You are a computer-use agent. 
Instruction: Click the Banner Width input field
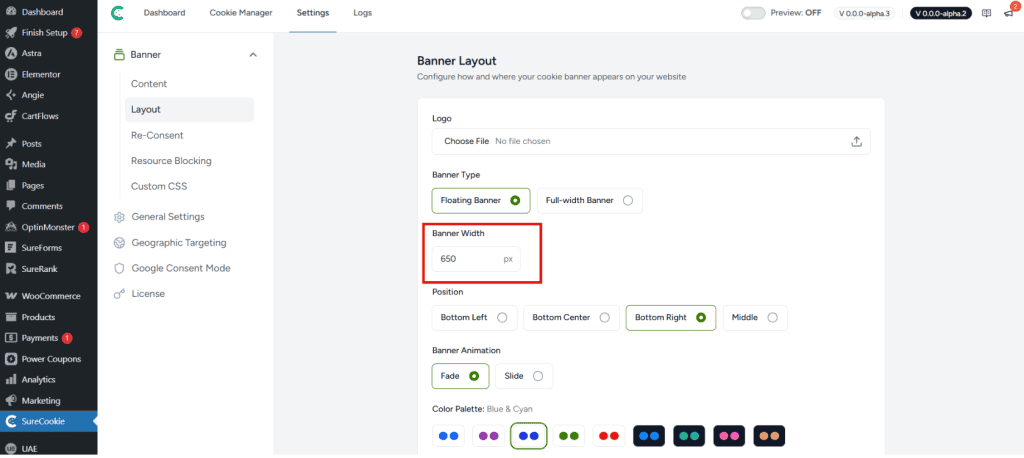[x=476, y=259]
